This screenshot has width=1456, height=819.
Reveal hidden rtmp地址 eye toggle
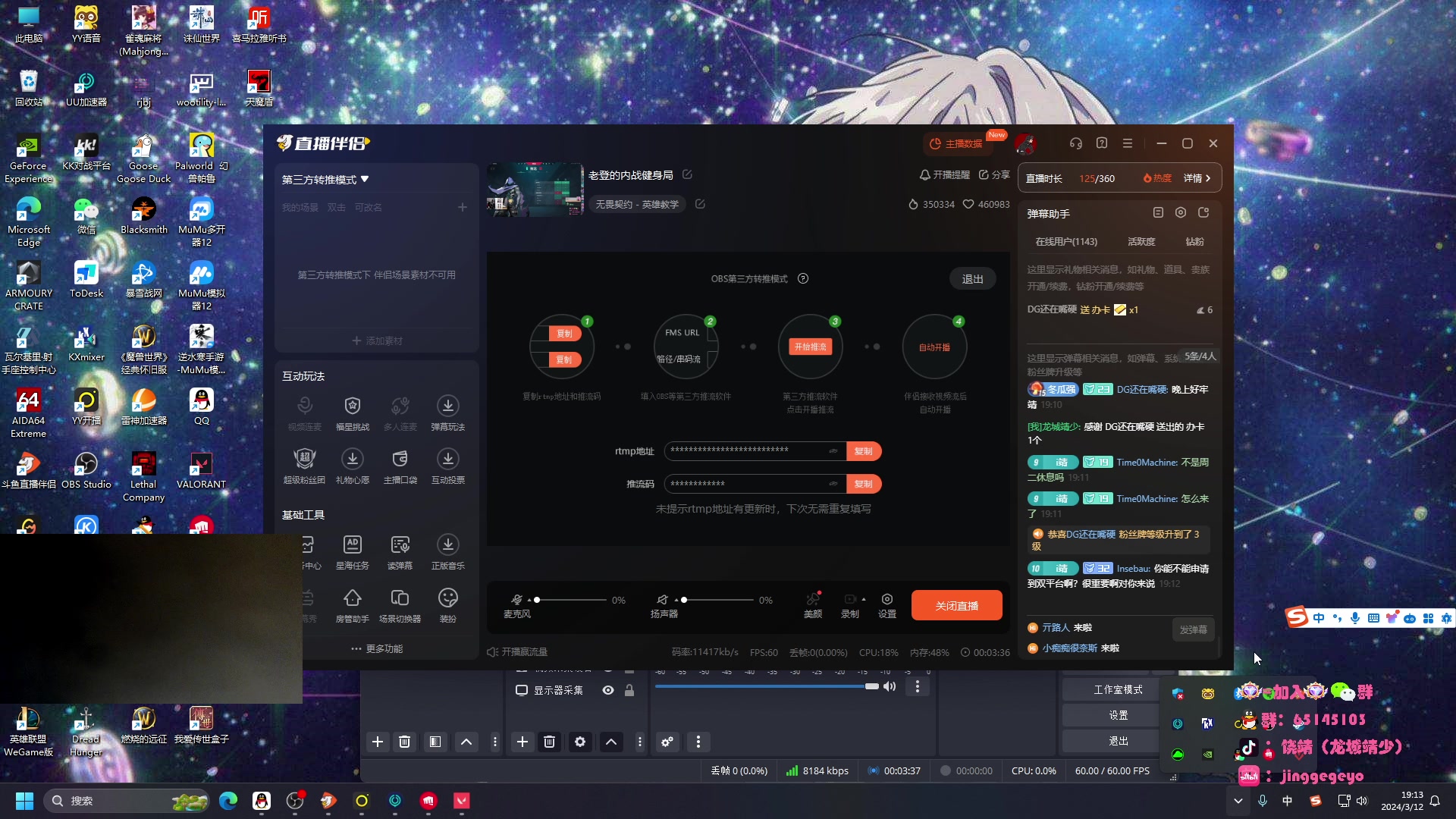(833, 451)
